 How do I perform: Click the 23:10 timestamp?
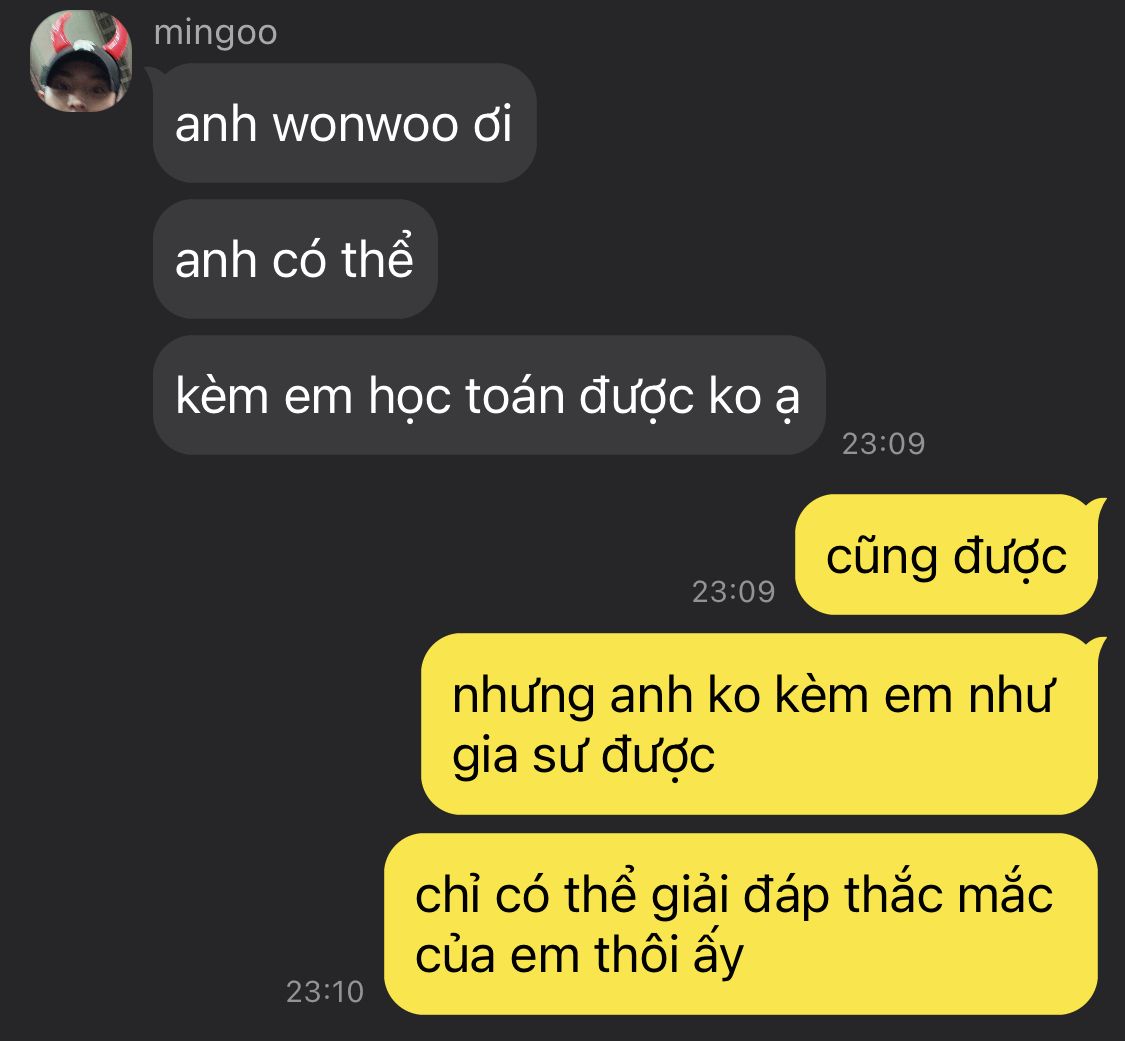[325, 992]
